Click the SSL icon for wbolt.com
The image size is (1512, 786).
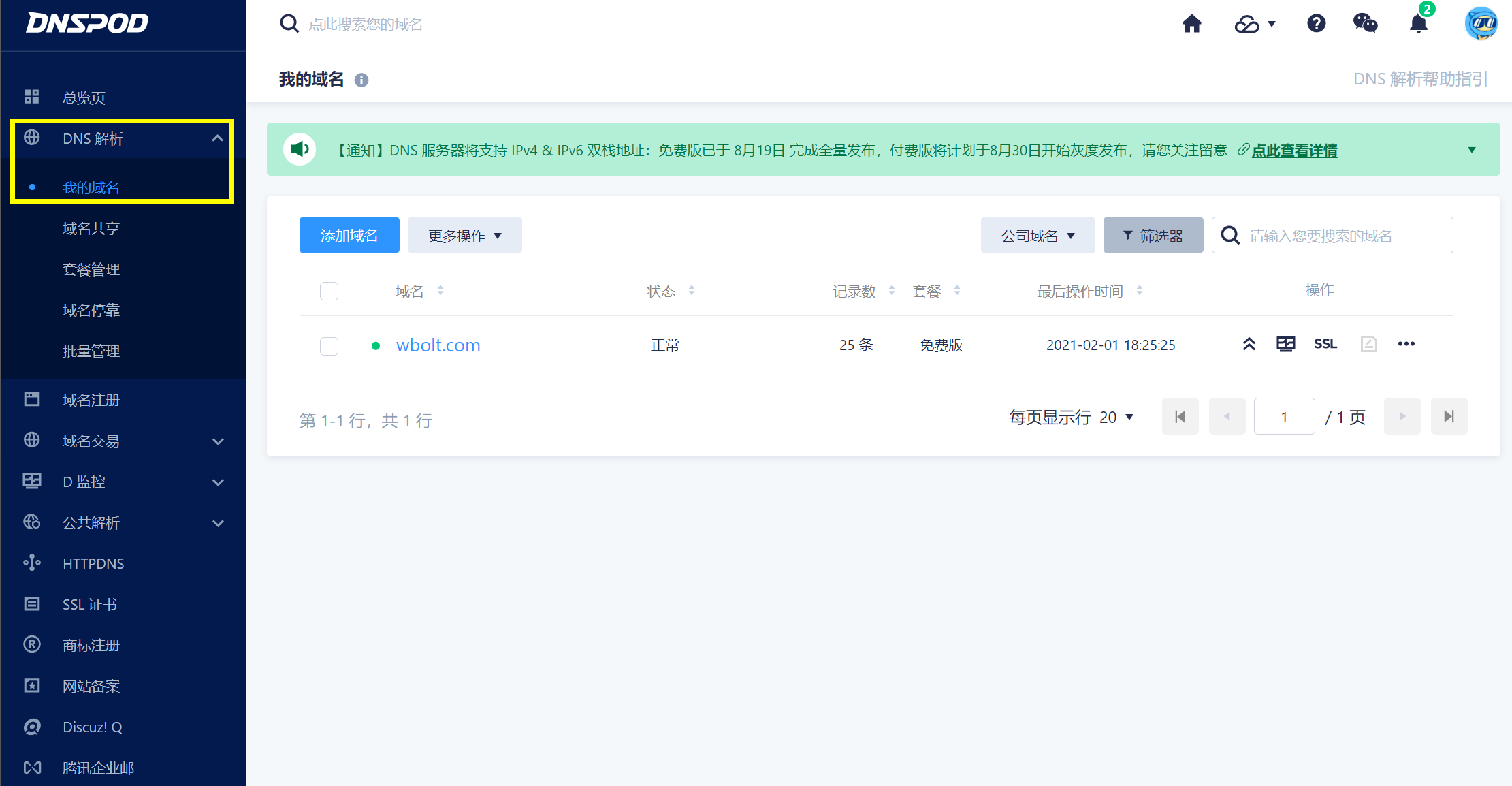[1325, 344]
